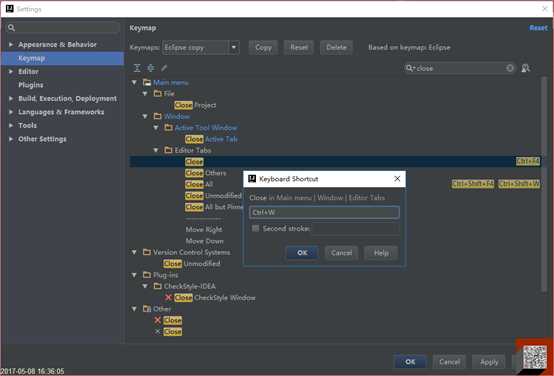Expand the Editor settings category
This screenshot has height=376, width=554.
coord(11,71)
